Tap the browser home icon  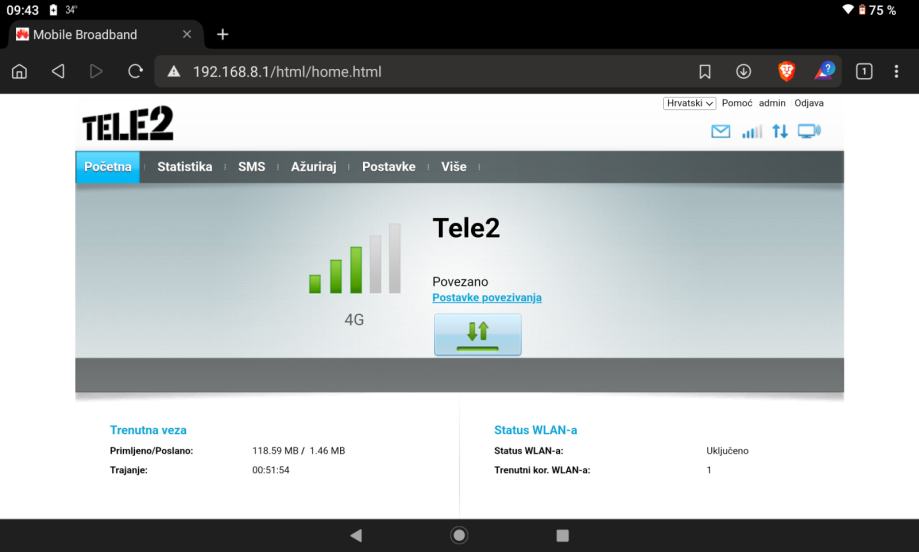[19, 71]
